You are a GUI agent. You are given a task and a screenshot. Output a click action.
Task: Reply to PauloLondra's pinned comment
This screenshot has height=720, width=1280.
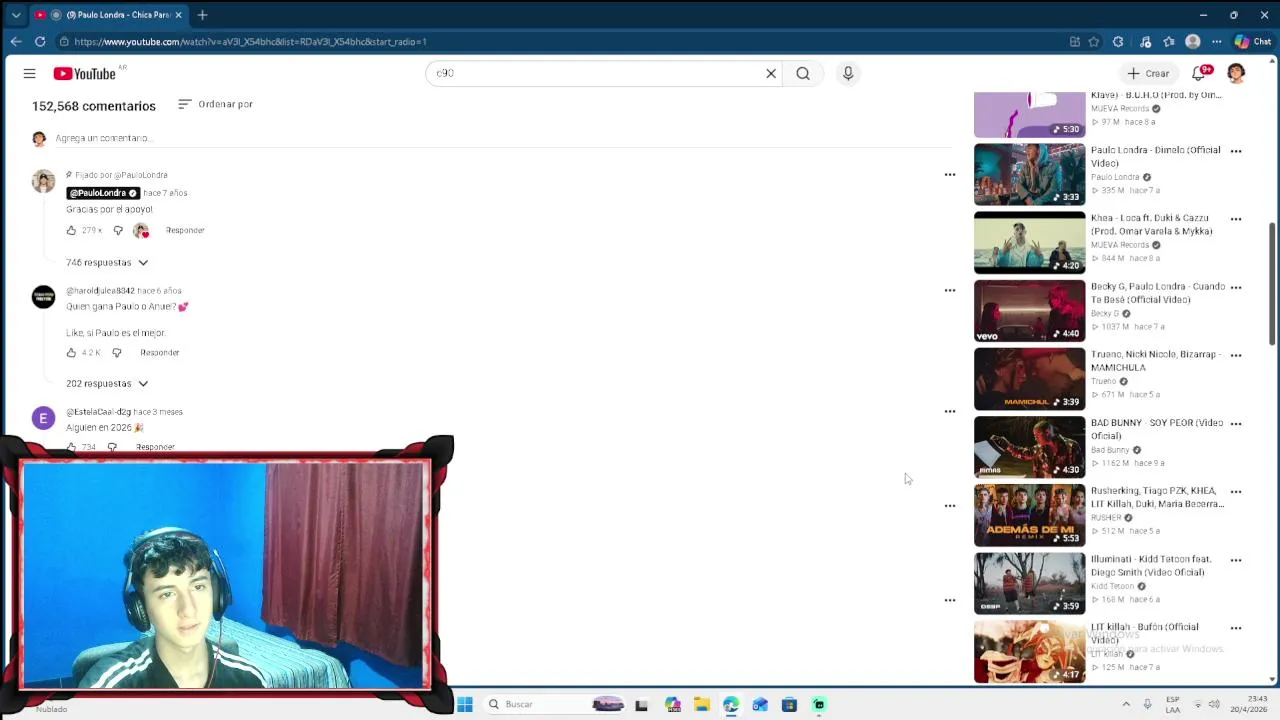[x=185, y=230]
